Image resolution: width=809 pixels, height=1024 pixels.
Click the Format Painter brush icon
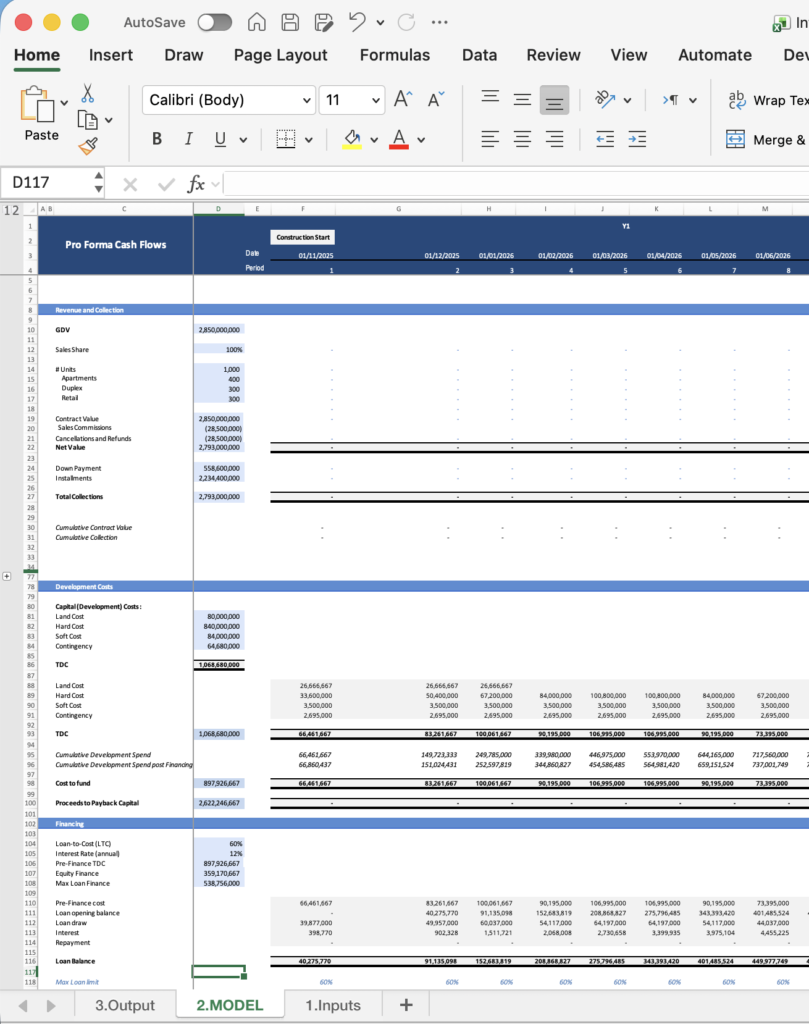coord(88,146)
